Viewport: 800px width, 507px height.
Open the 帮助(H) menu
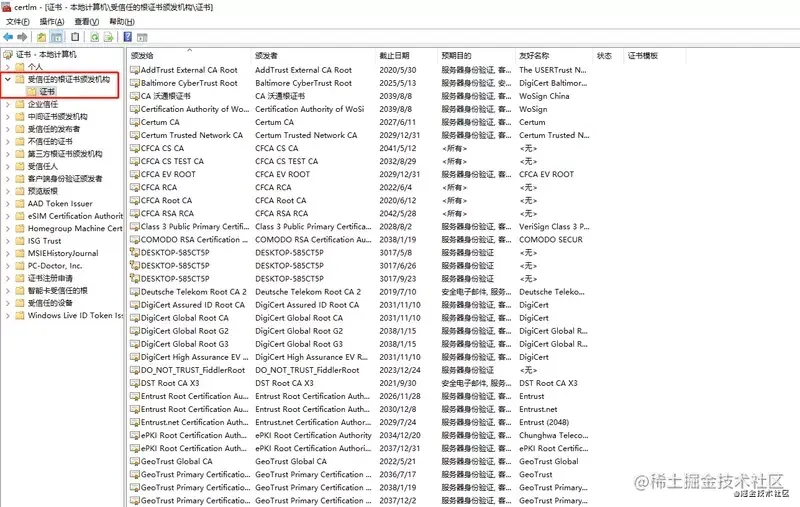(122, 21)
